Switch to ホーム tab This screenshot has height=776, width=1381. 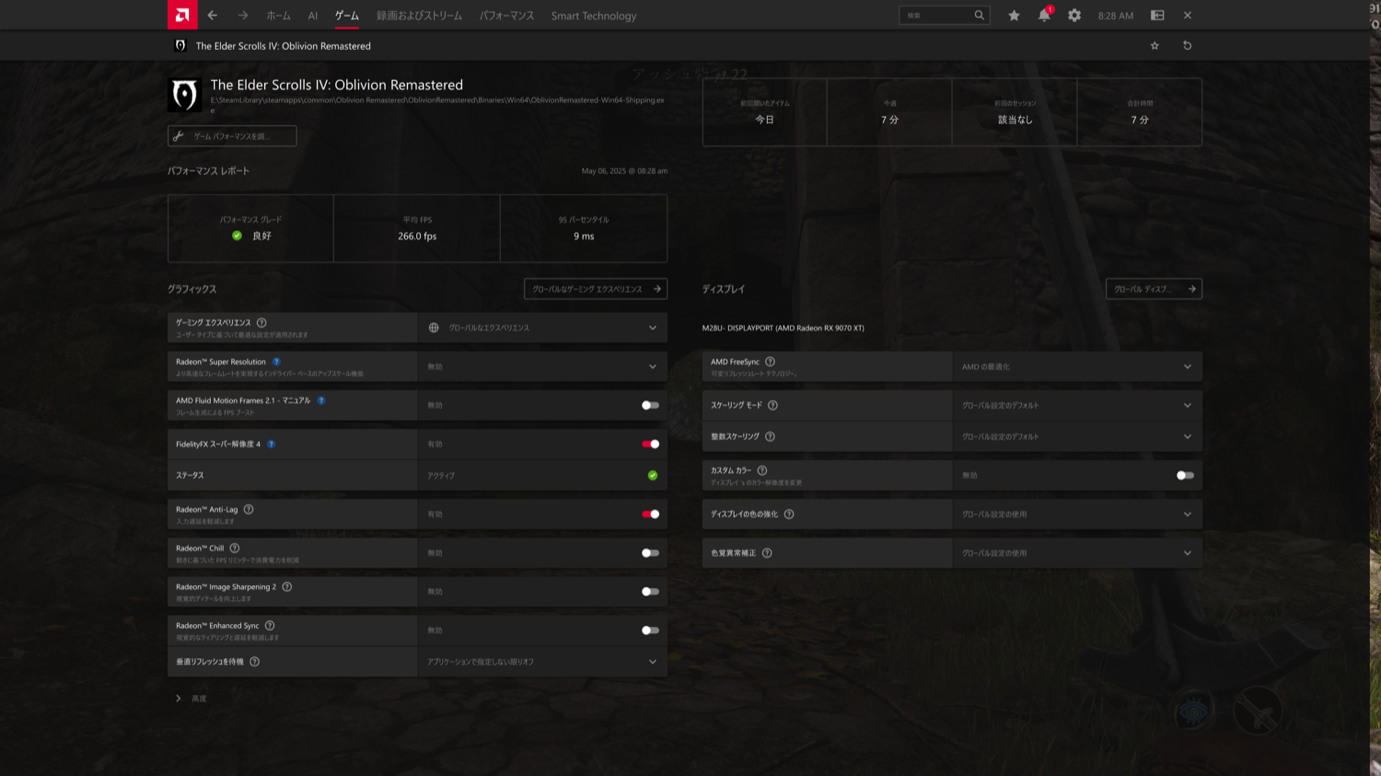pyautogui.click(x=278, y=16)
